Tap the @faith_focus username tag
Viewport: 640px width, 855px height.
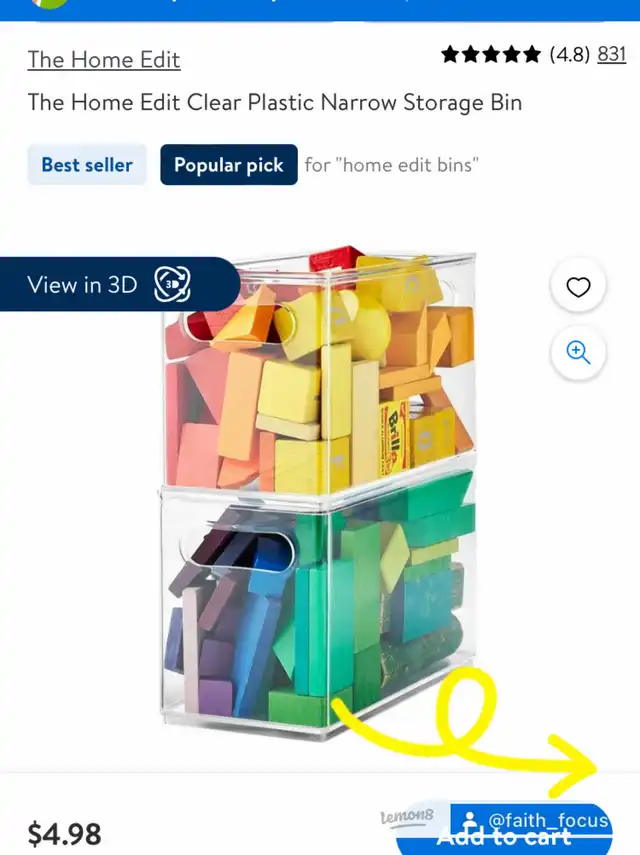[548, 820]
